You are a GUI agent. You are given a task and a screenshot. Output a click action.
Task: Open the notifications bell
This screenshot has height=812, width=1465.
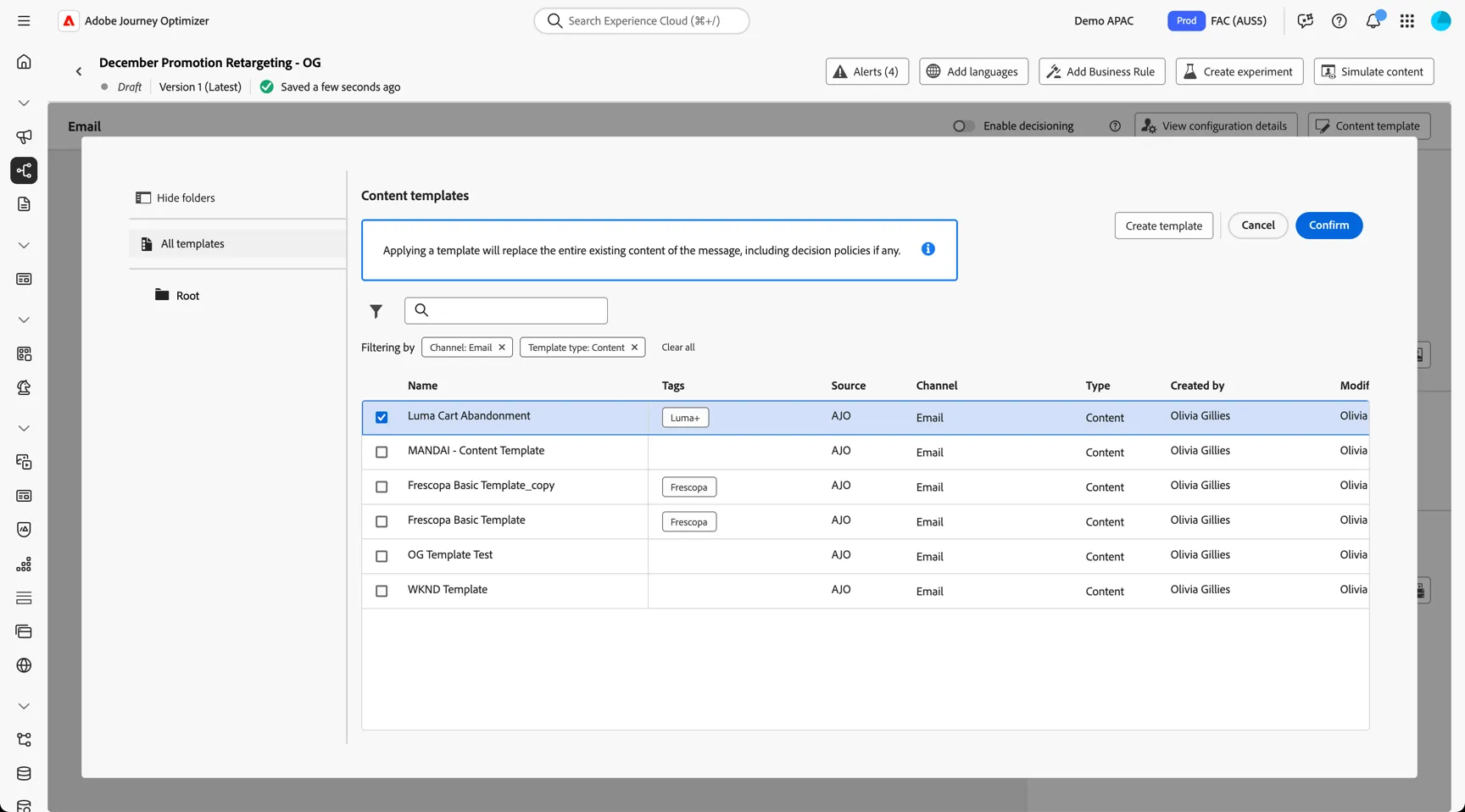pos(1373,20)
